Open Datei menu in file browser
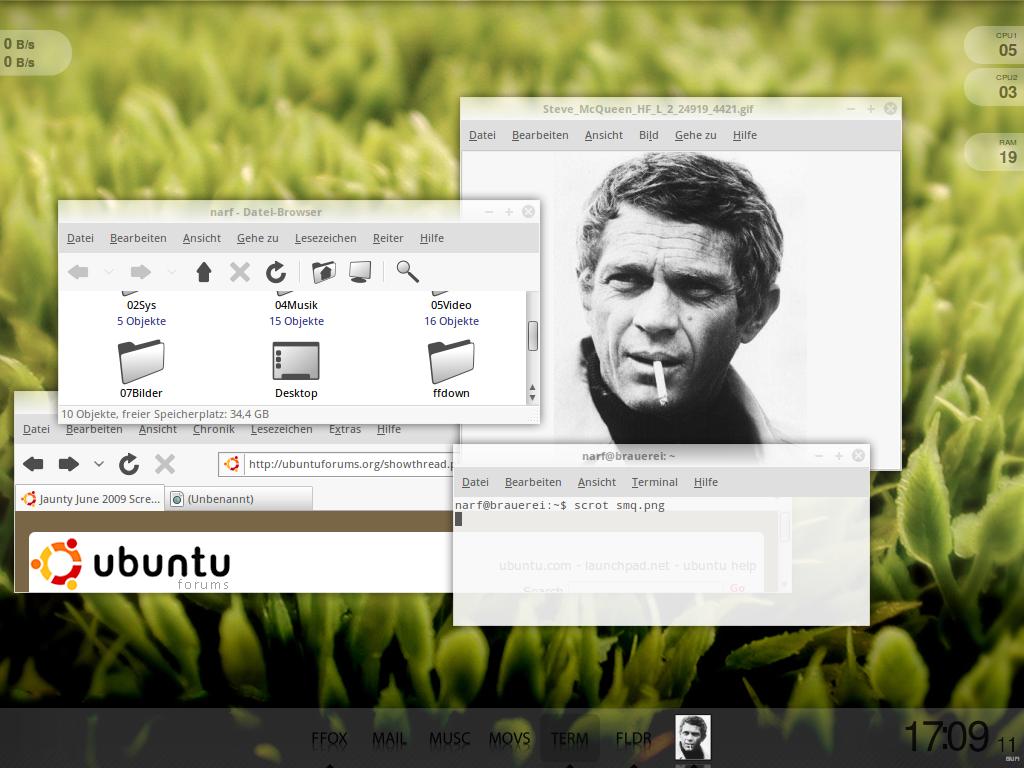Screen dimensions: 1024x768 click(80, 238)
